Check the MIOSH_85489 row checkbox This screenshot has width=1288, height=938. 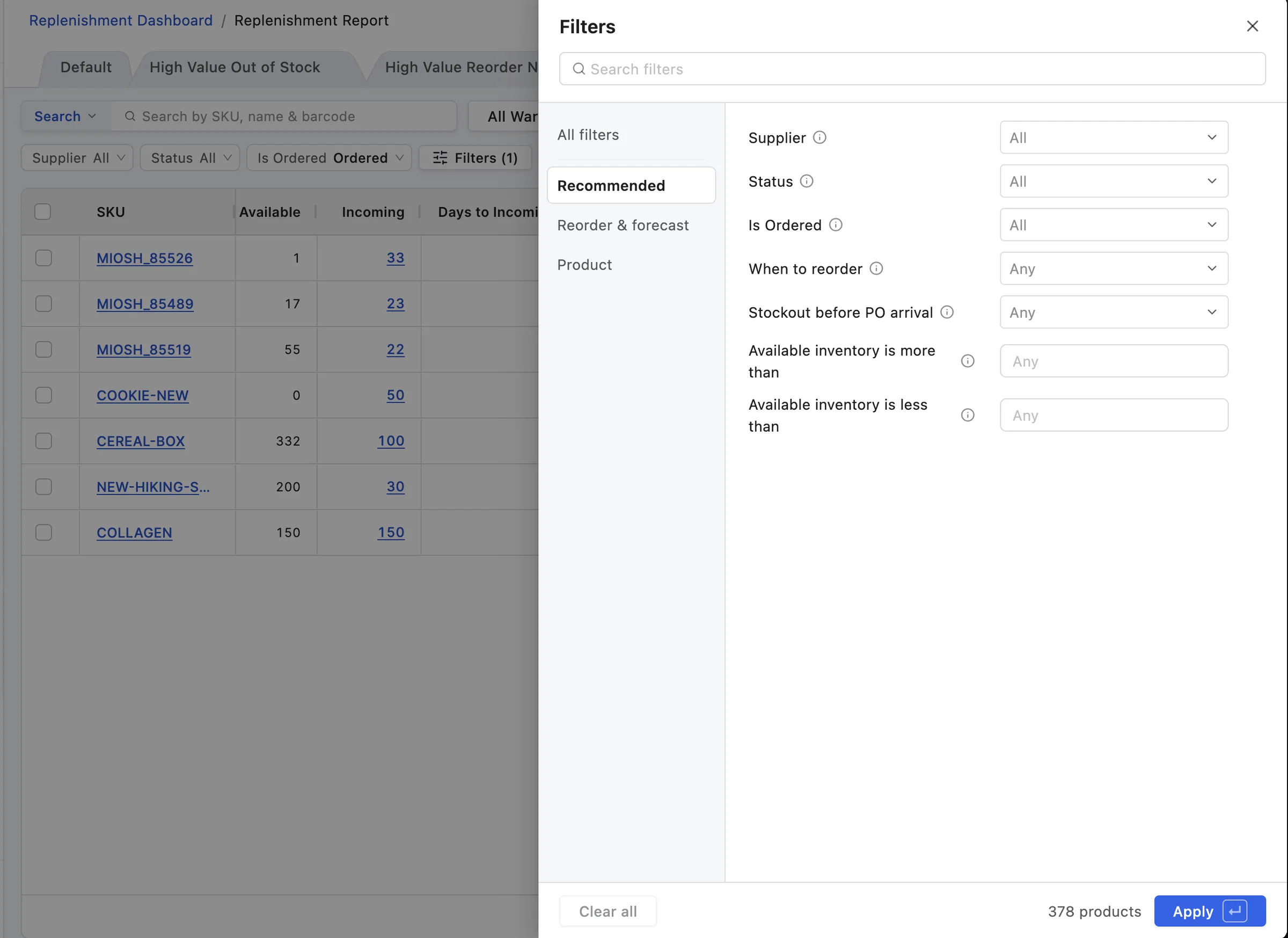pyautogui.click(x=43, y=304)
